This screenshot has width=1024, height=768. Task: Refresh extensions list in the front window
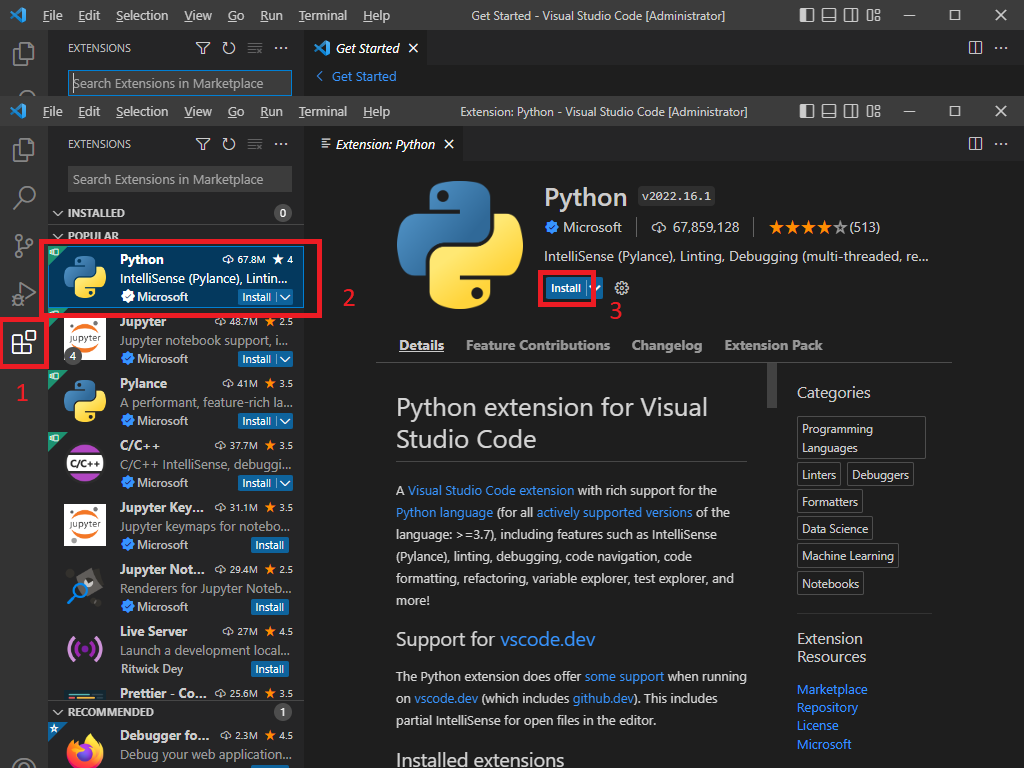pyautogui.click(x=229, y=144)
